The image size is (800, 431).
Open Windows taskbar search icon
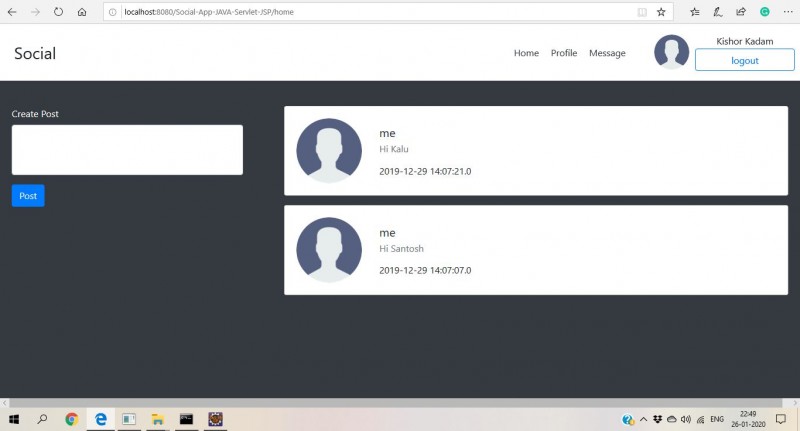42,419
